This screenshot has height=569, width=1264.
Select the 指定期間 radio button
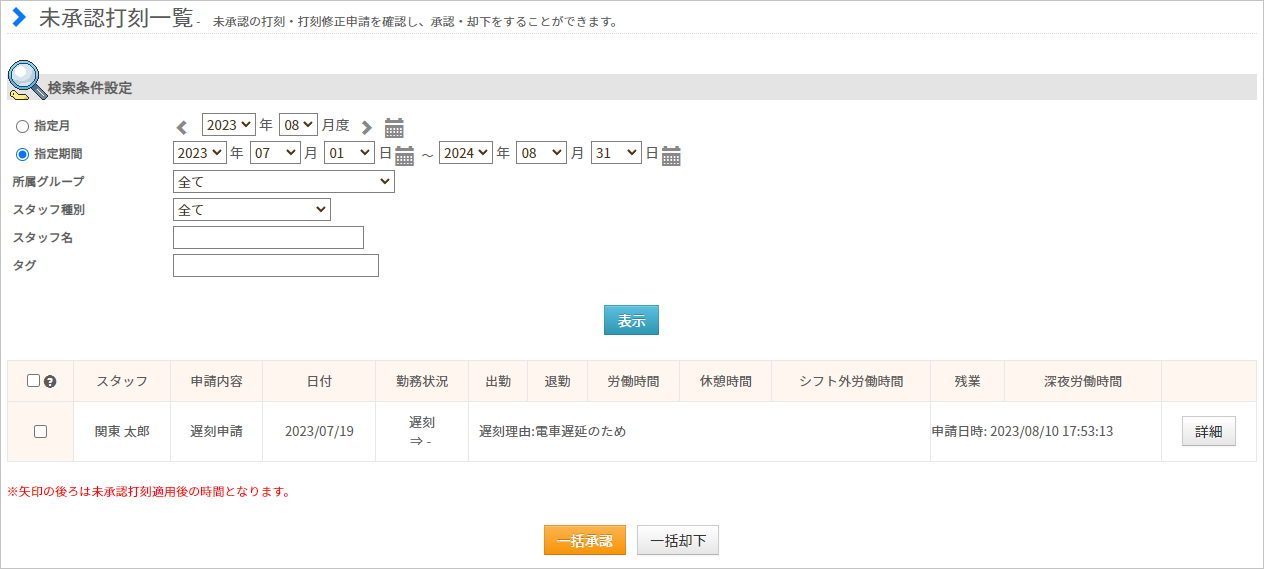pos(22,154)
